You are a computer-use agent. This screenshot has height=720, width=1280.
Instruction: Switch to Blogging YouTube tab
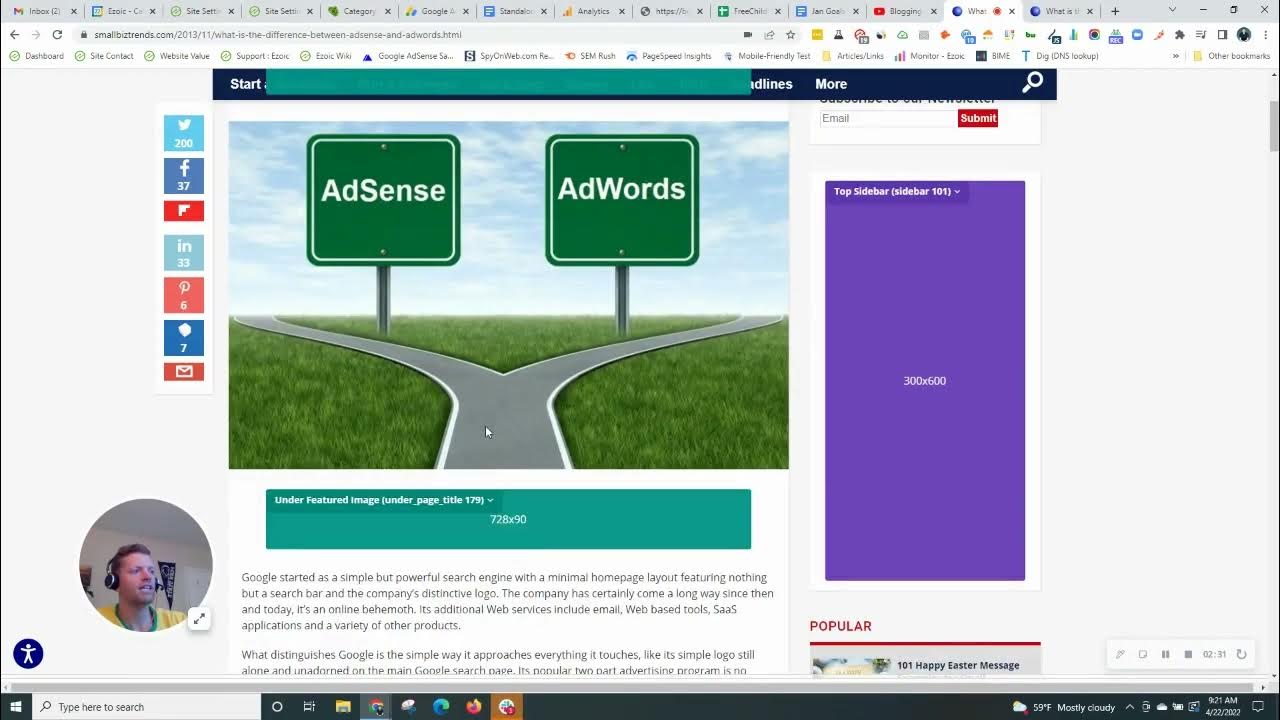[906, 11]
